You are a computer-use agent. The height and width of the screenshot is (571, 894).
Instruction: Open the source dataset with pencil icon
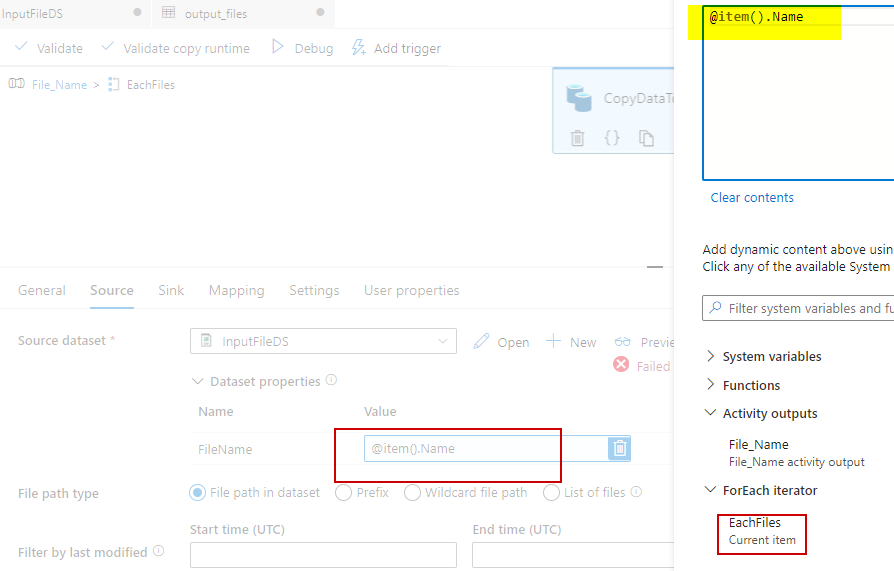tap(501, 342)
